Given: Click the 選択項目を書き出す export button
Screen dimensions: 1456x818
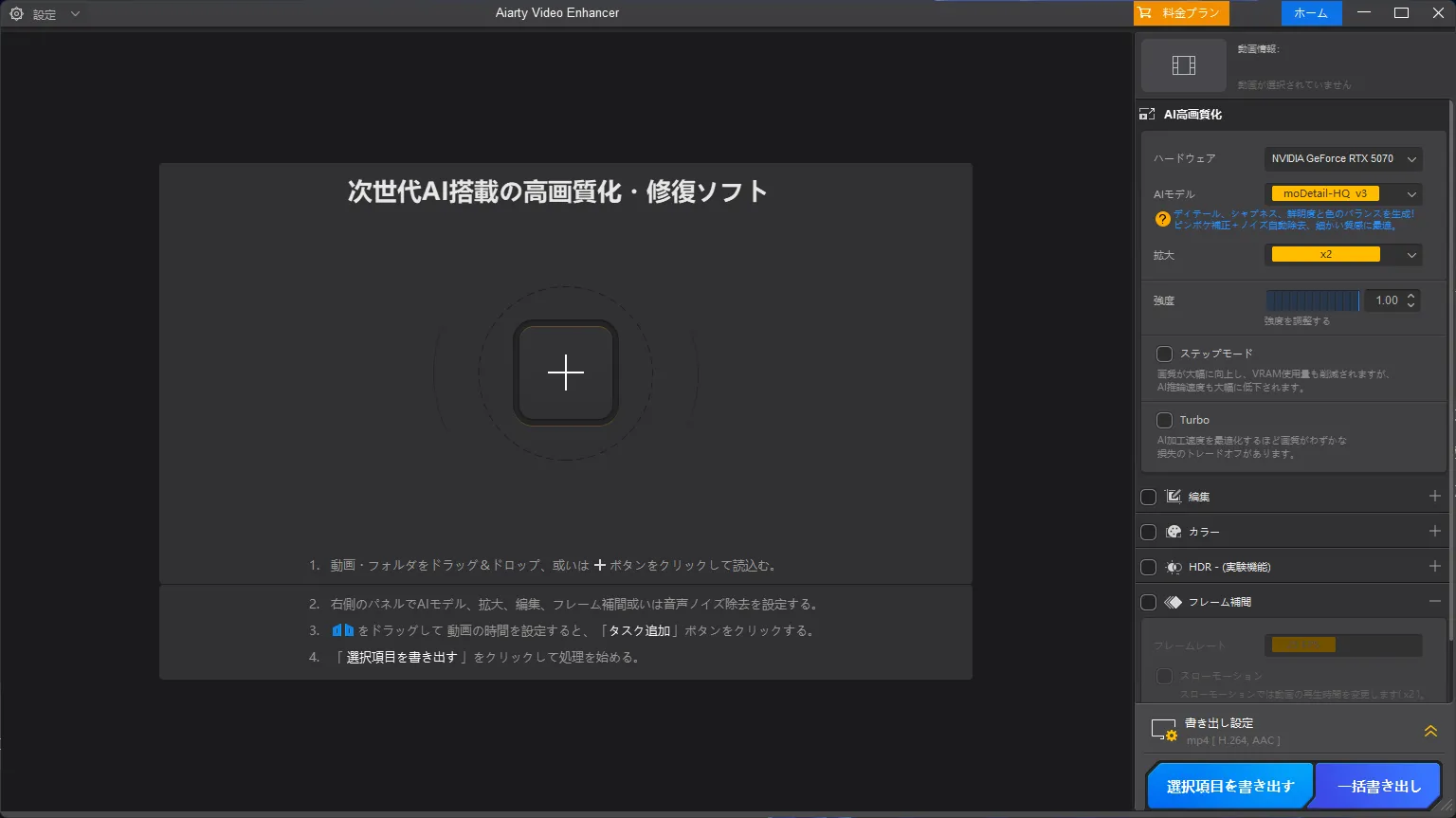Looking at the screenshot, I should [1229, 785].
